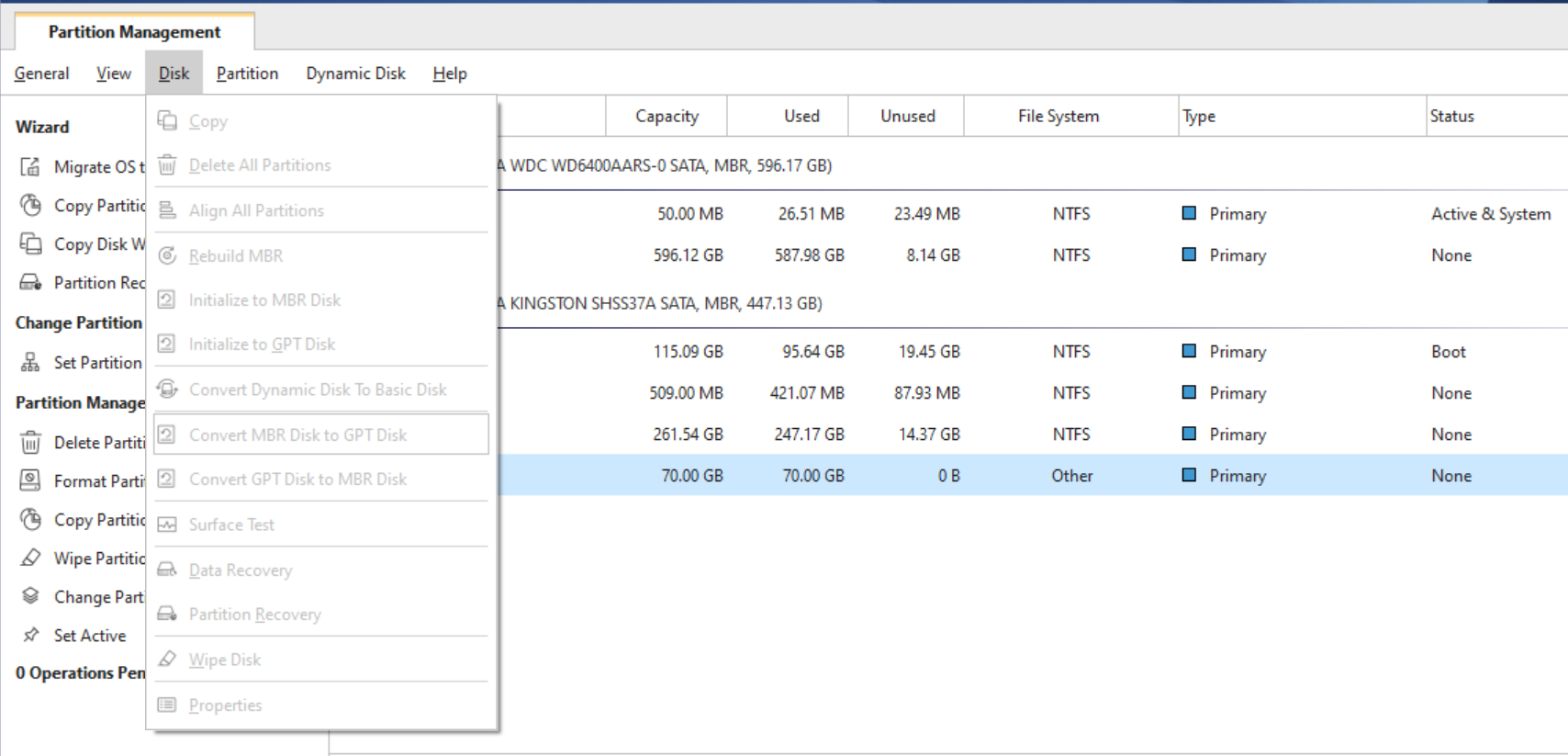
Task: Click the Convert GPT Disk to MBR icon
Action: click(167, 479)
